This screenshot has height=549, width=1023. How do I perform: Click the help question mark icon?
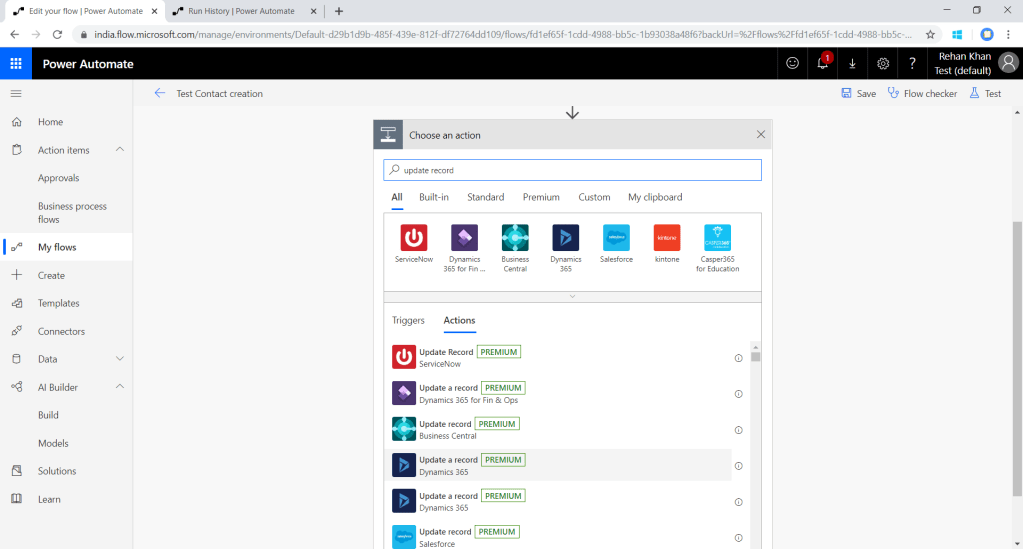pos(912,64)
